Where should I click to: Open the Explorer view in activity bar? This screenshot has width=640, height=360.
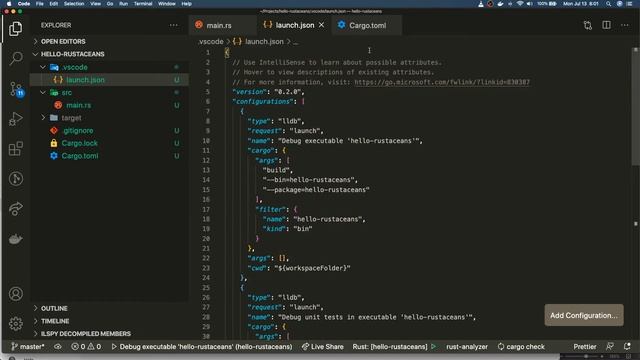tap(16, 29)
